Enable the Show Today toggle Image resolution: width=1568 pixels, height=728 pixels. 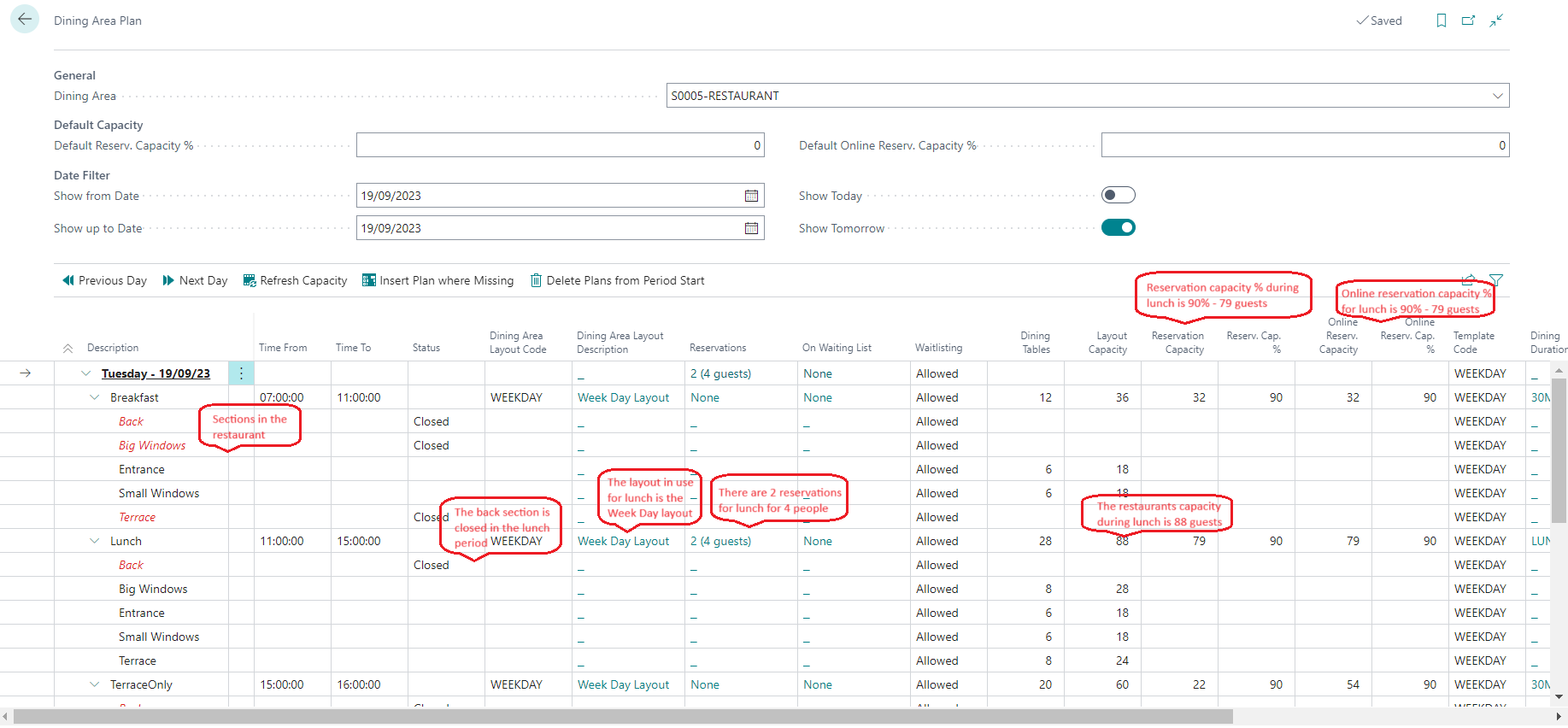[1118, 195]
